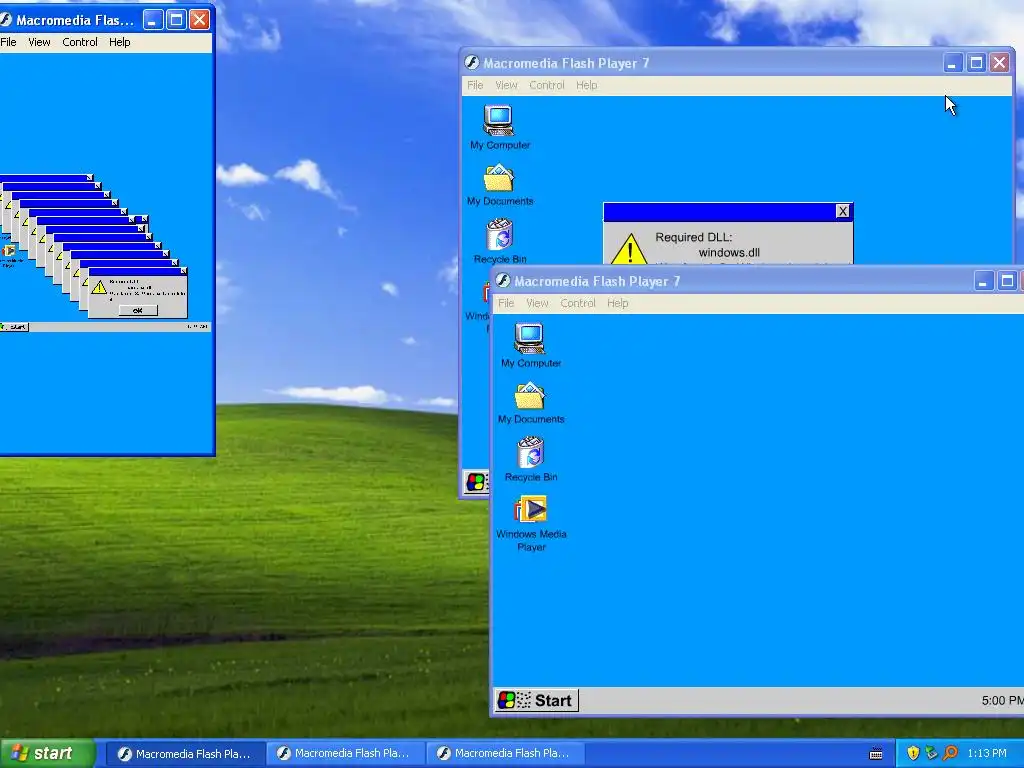
Task: Open Control menu in back Flash Player 7 window
Action: pyautogui.click(x=547, y=85)
